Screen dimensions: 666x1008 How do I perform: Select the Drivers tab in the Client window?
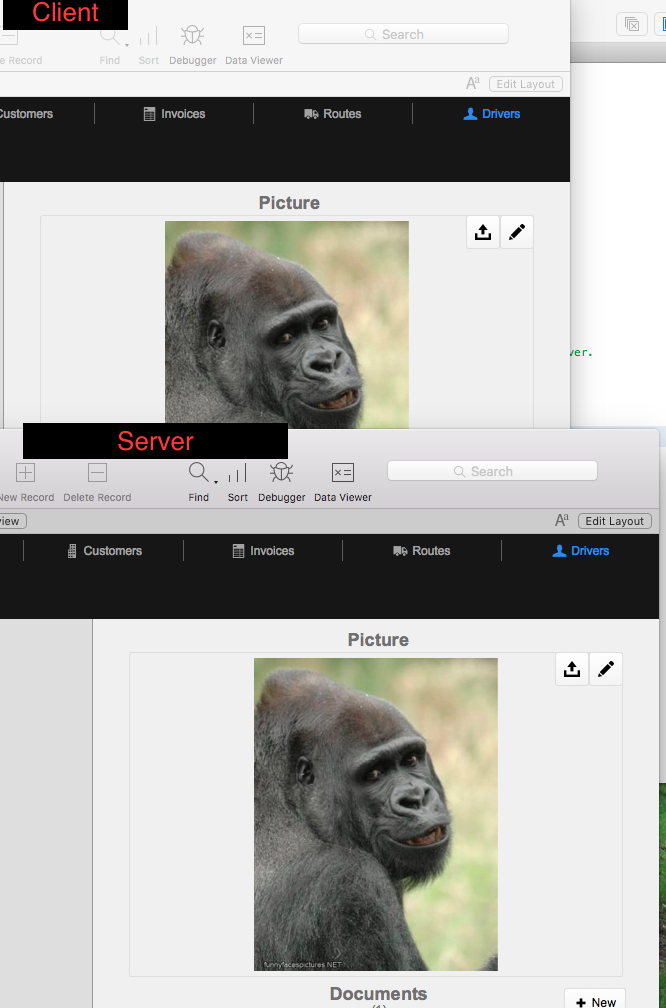(492, 114)
